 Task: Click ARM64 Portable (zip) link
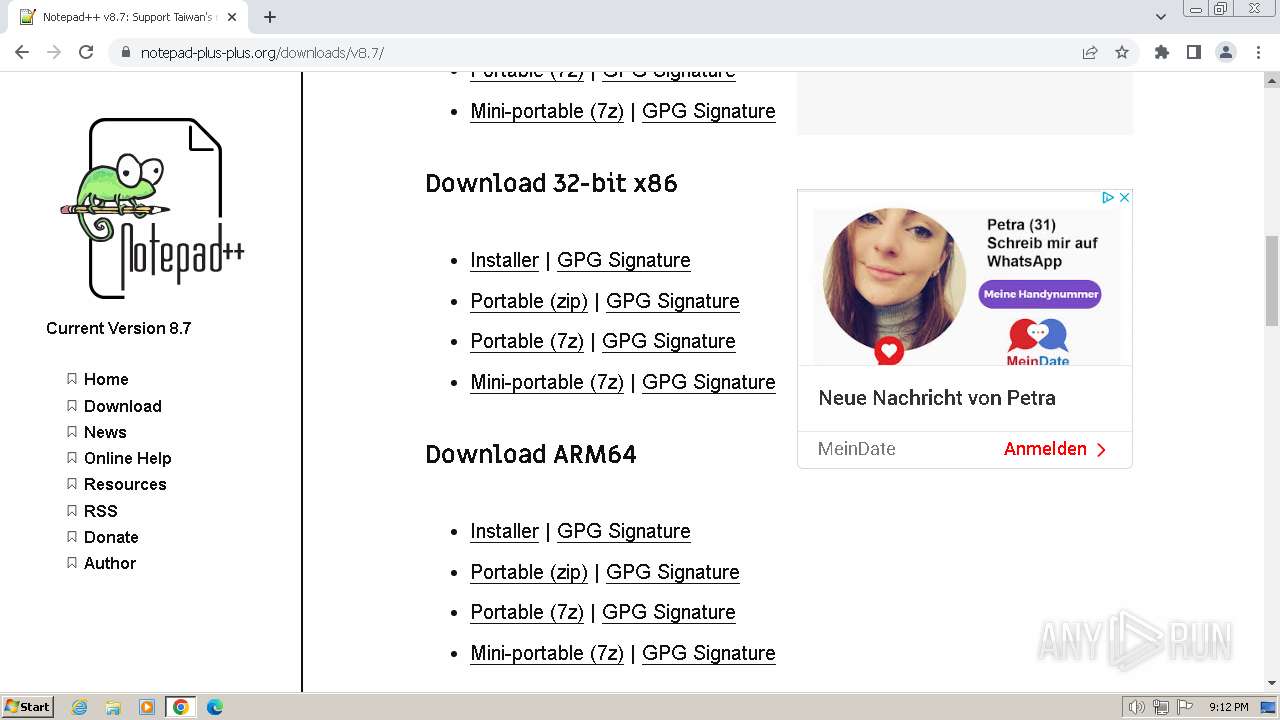[529, 572]
